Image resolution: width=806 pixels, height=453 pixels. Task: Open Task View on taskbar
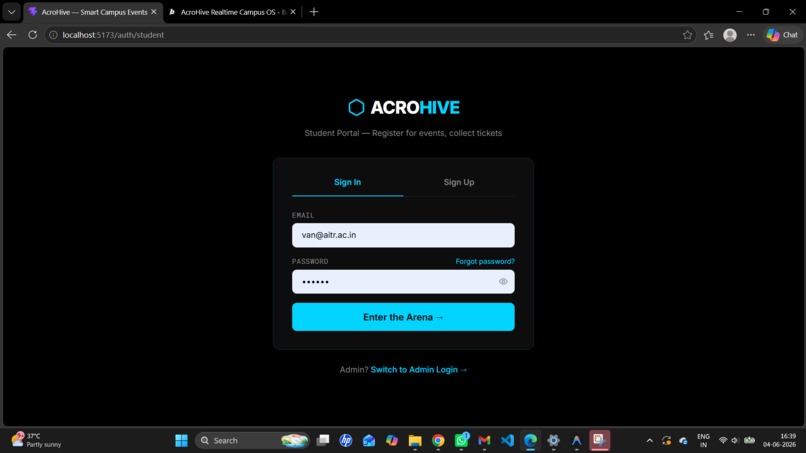tap(323, 441)
